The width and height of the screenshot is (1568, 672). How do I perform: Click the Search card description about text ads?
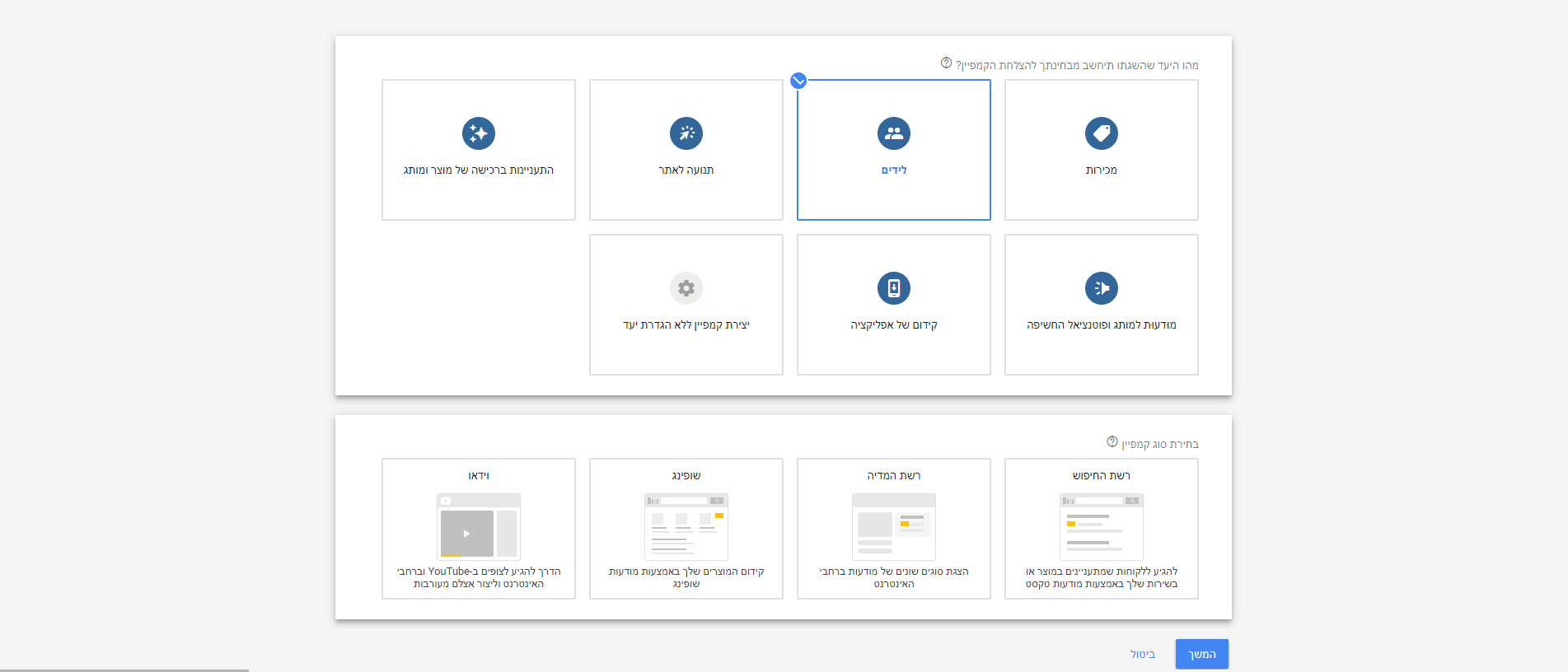[x=1102, y=577]
